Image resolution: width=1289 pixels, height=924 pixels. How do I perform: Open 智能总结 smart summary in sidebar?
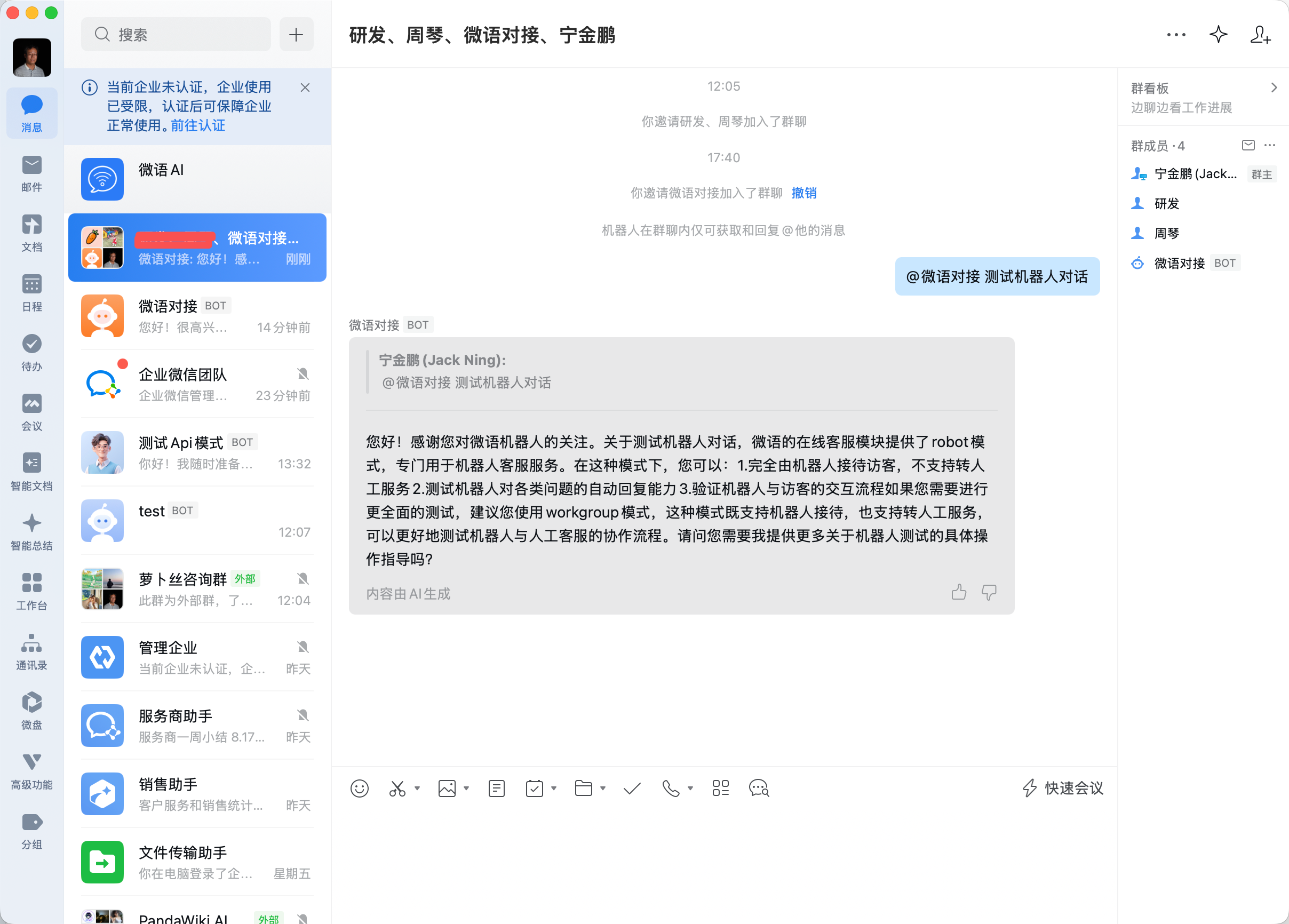[x=32, y=532]
